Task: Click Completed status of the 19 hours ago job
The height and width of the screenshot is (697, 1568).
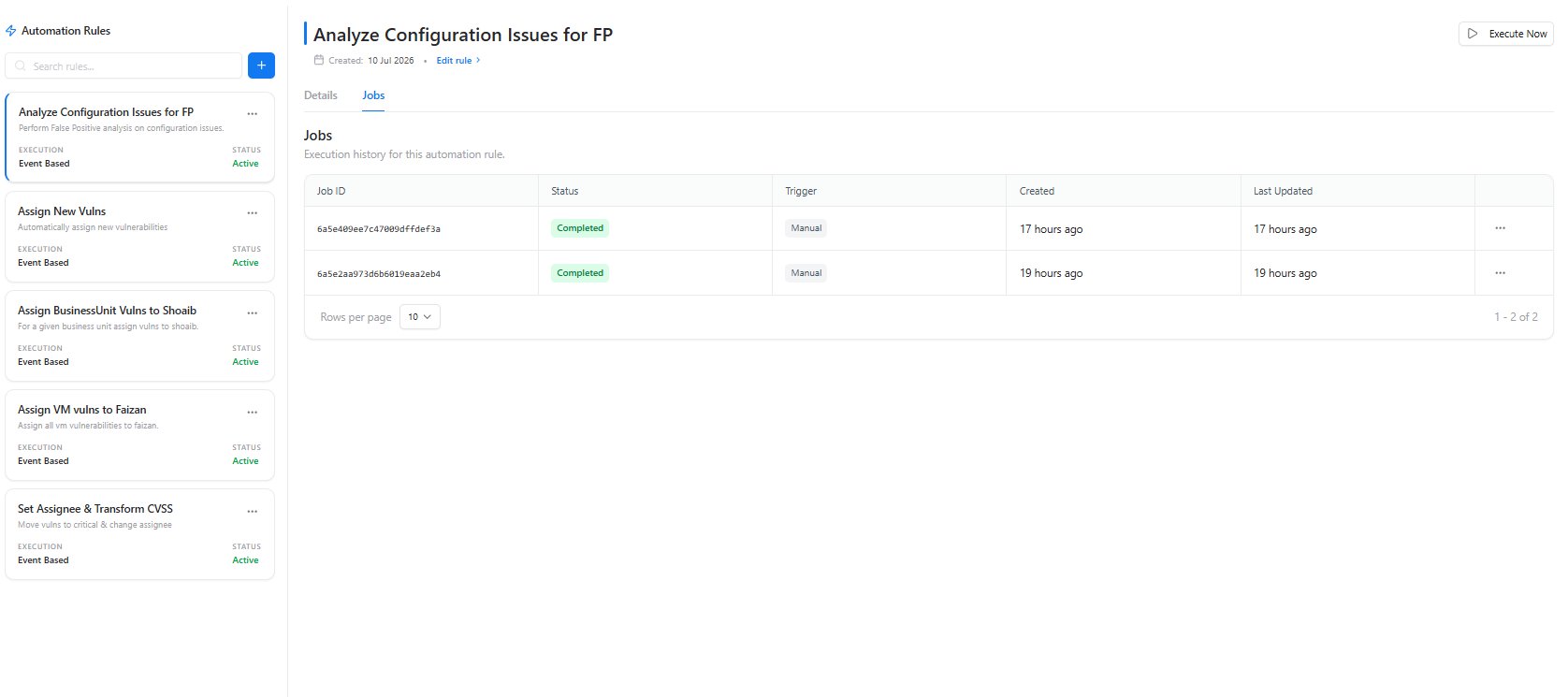Action: 580,273
